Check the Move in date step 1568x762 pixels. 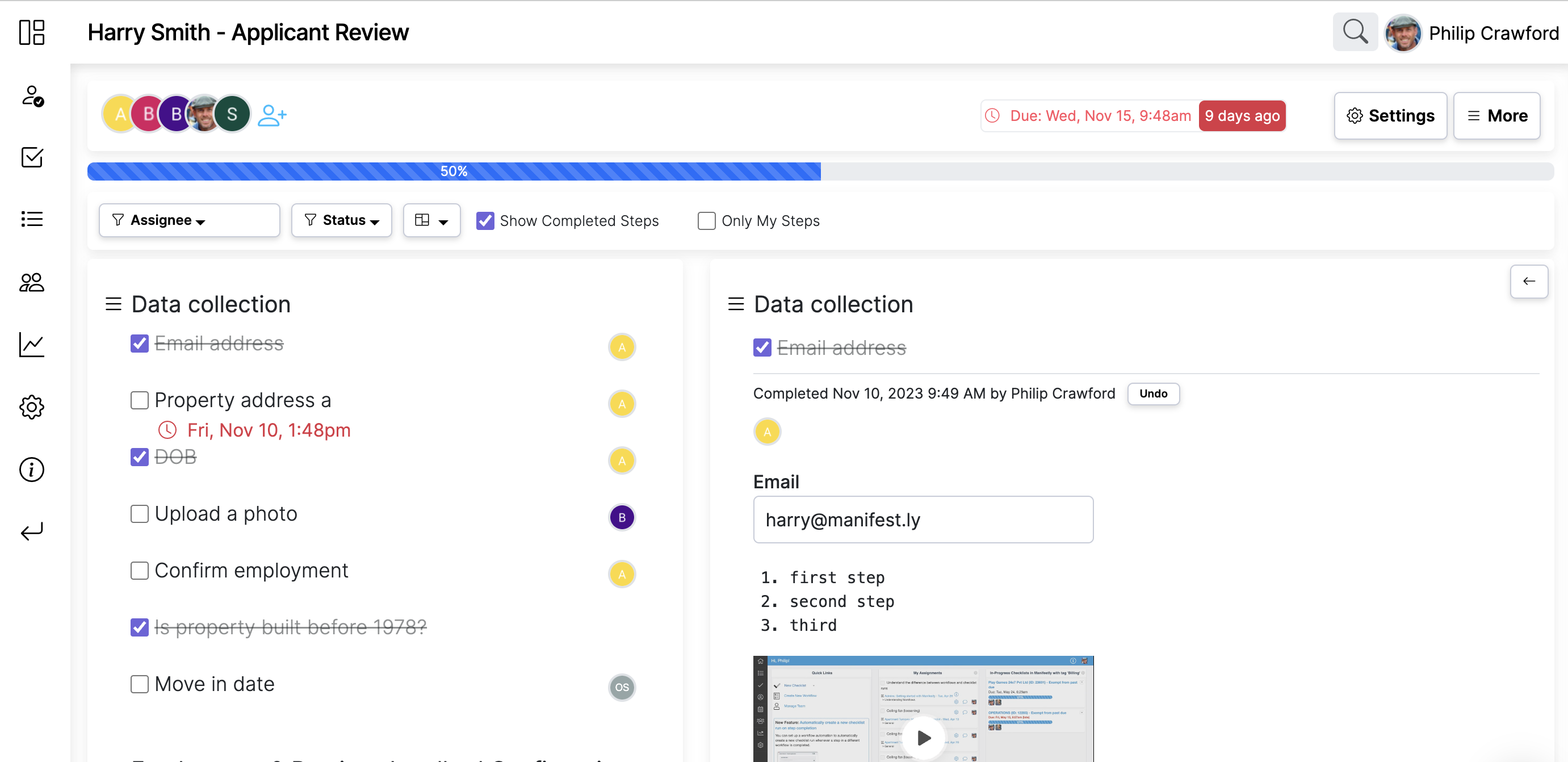pos(140,684)
